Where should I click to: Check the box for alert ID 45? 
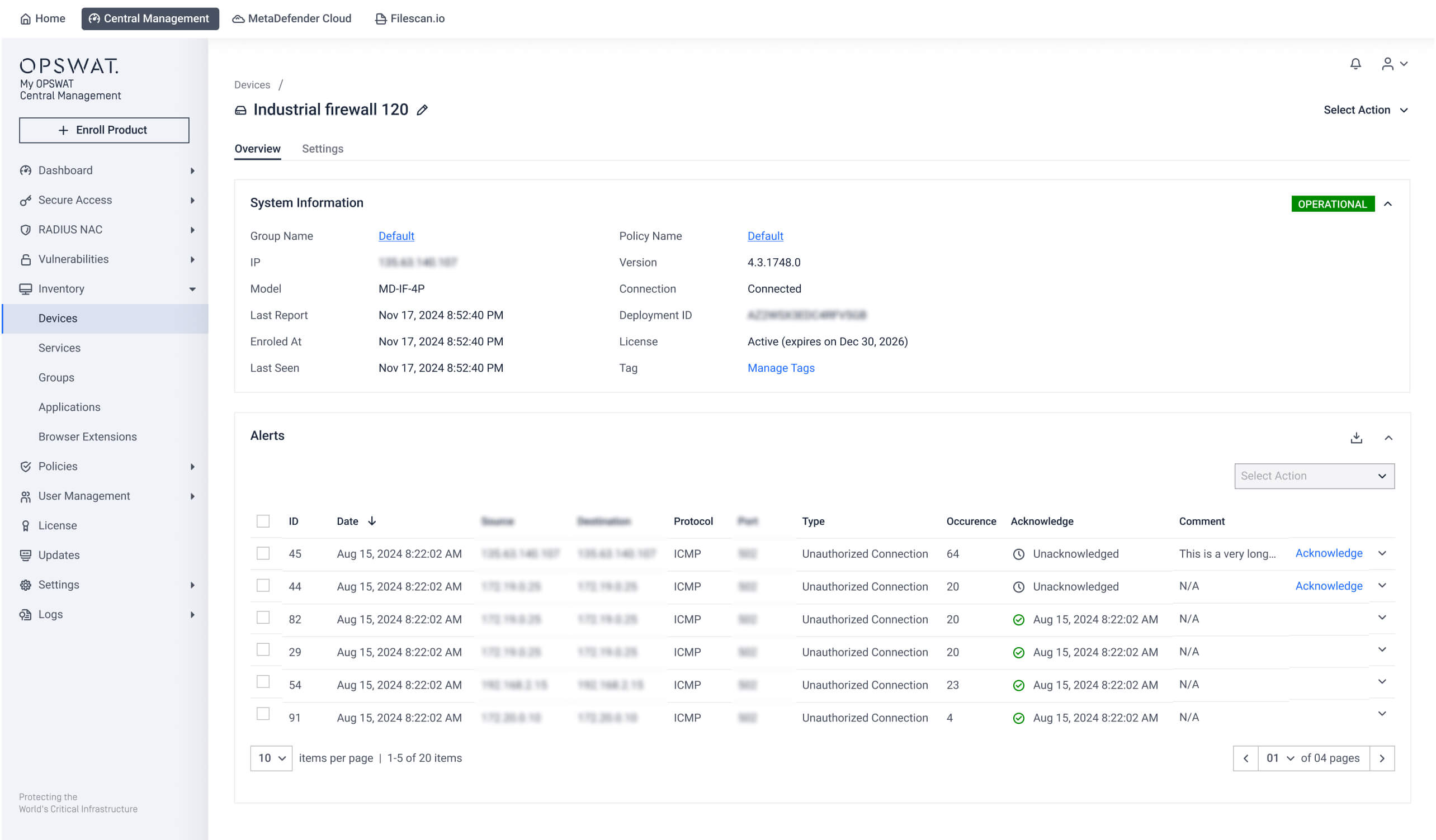(263, 553)
